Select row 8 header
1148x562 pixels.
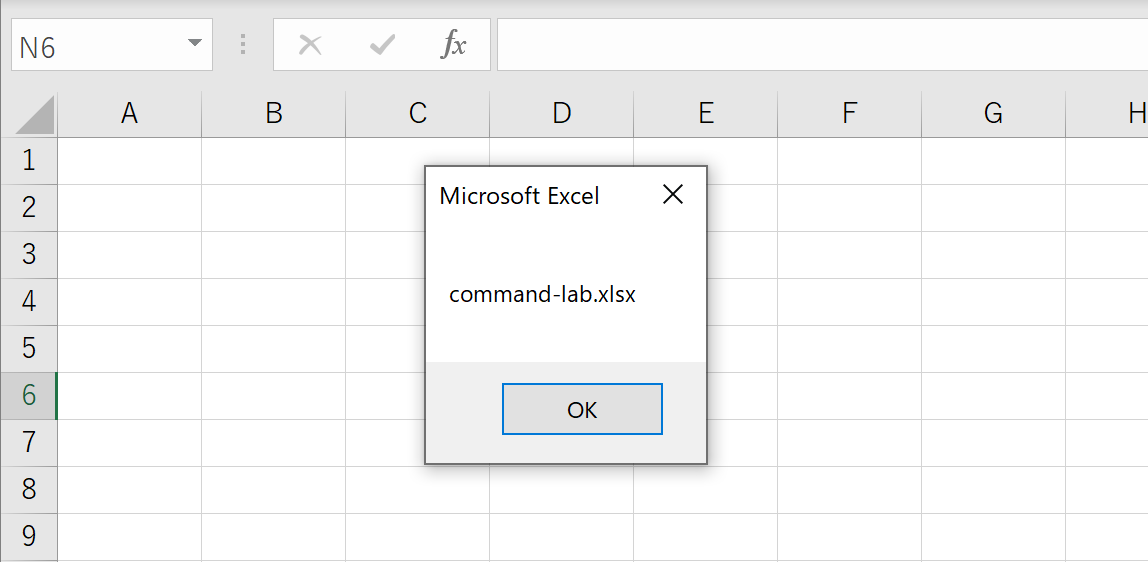click(x=29, y=490)
